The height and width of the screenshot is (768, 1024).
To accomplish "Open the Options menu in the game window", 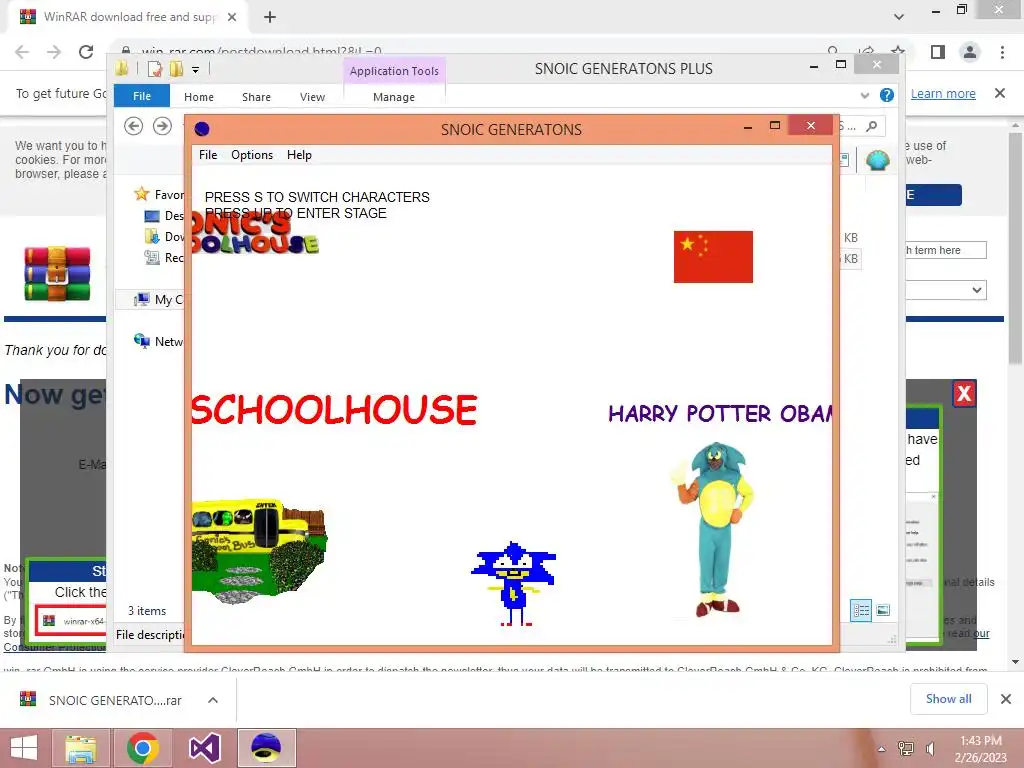I will [252, 155].
